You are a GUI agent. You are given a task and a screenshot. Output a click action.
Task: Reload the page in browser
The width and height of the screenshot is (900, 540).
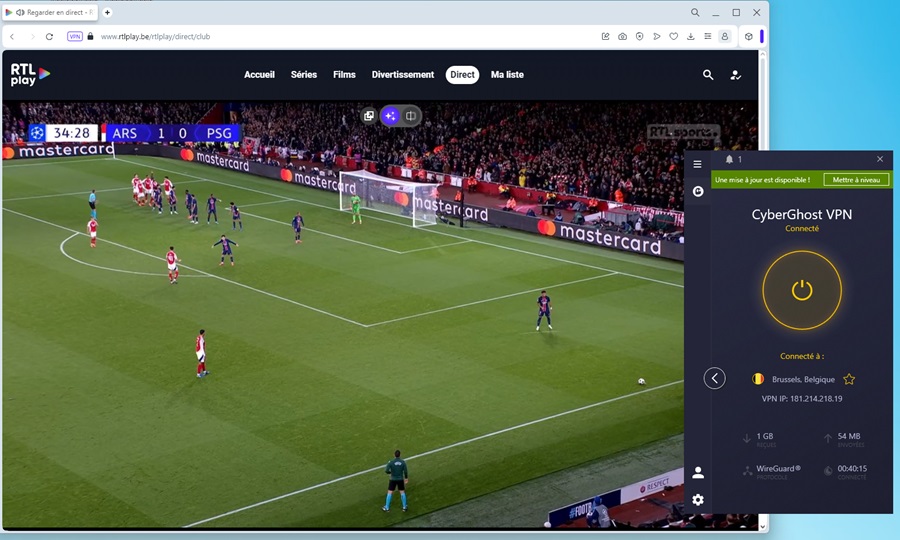[49, 36]
